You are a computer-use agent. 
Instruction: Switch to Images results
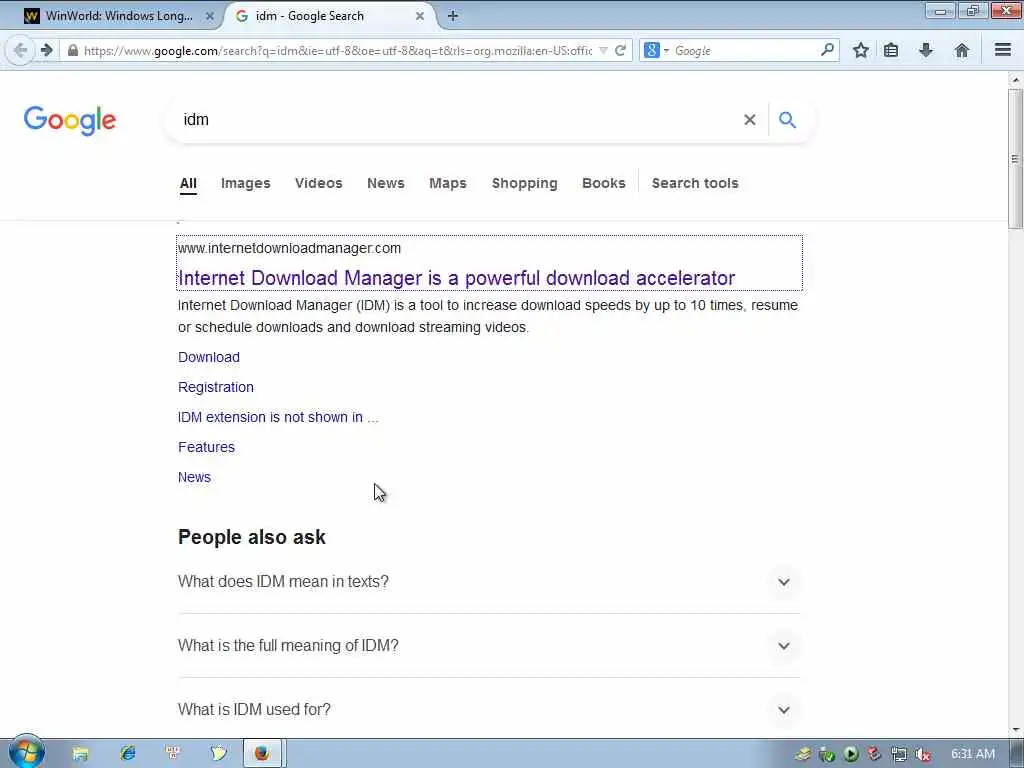coord(246,184)
